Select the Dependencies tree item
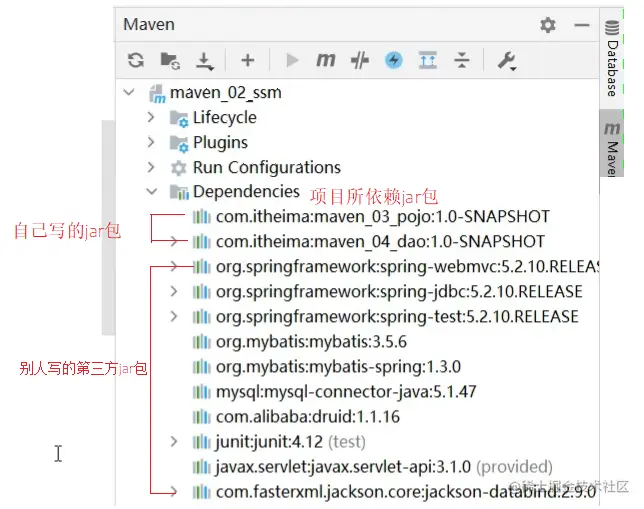Viewport: 644px width, 509px height. (246, 192)
